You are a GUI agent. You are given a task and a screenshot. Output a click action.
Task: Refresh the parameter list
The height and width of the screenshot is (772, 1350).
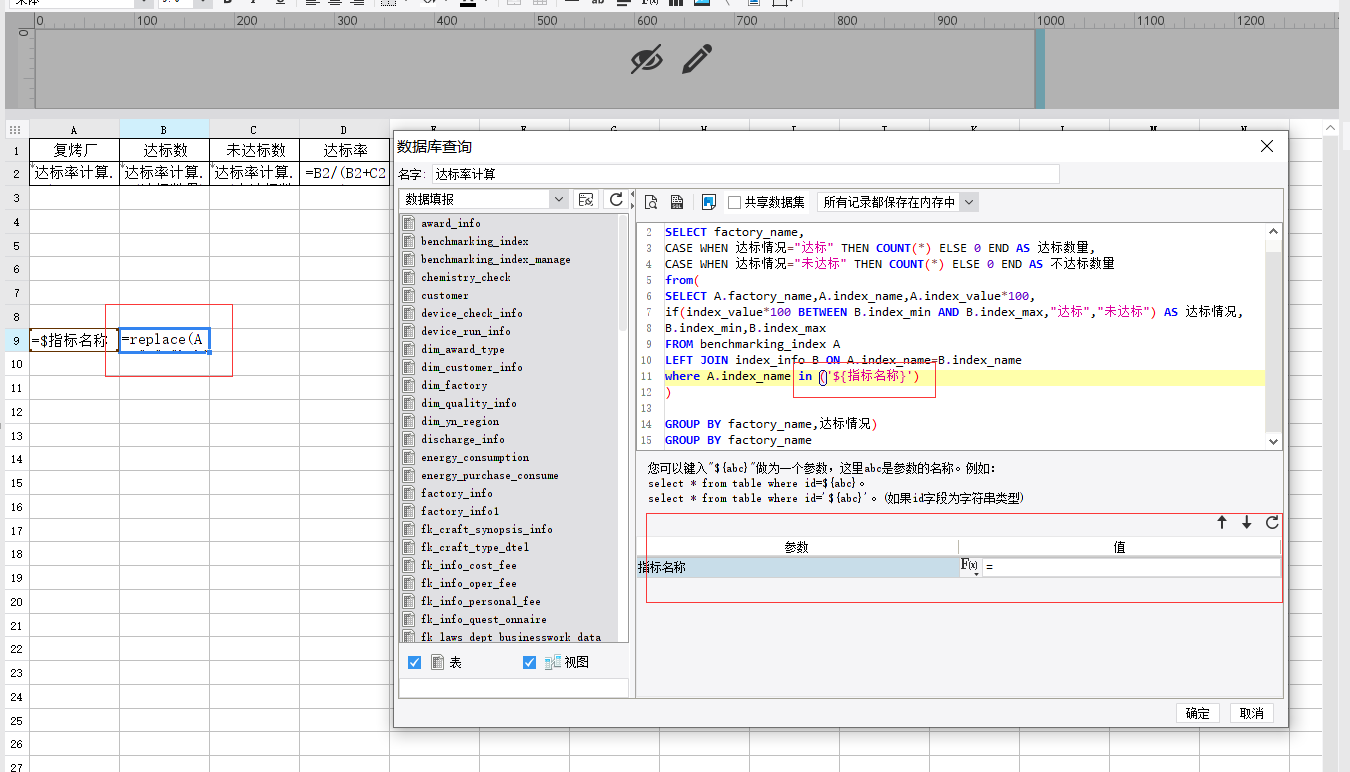tap(1272, 523)
